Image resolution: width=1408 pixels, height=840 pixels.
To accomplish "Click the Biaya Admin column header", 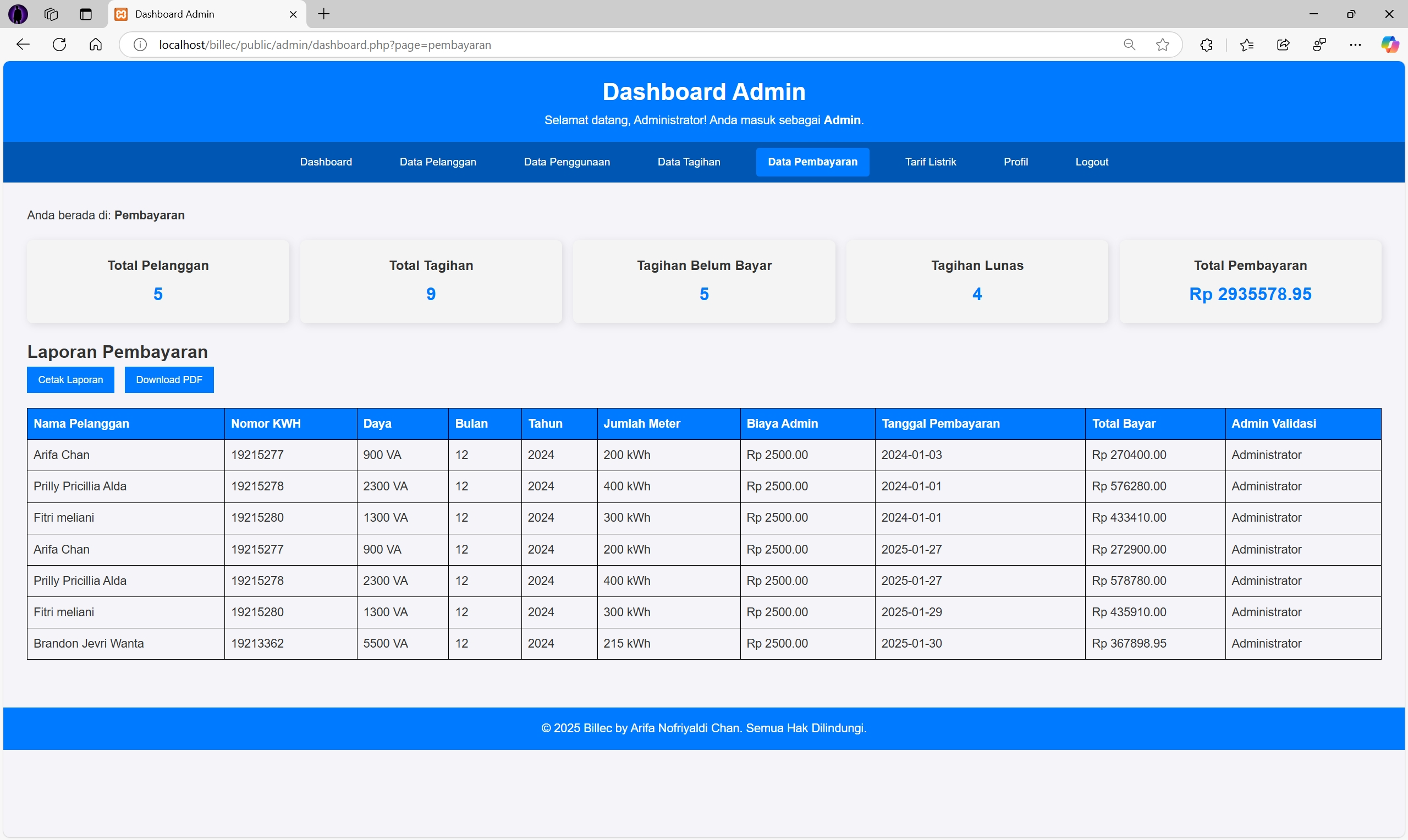I will [808, 424].
